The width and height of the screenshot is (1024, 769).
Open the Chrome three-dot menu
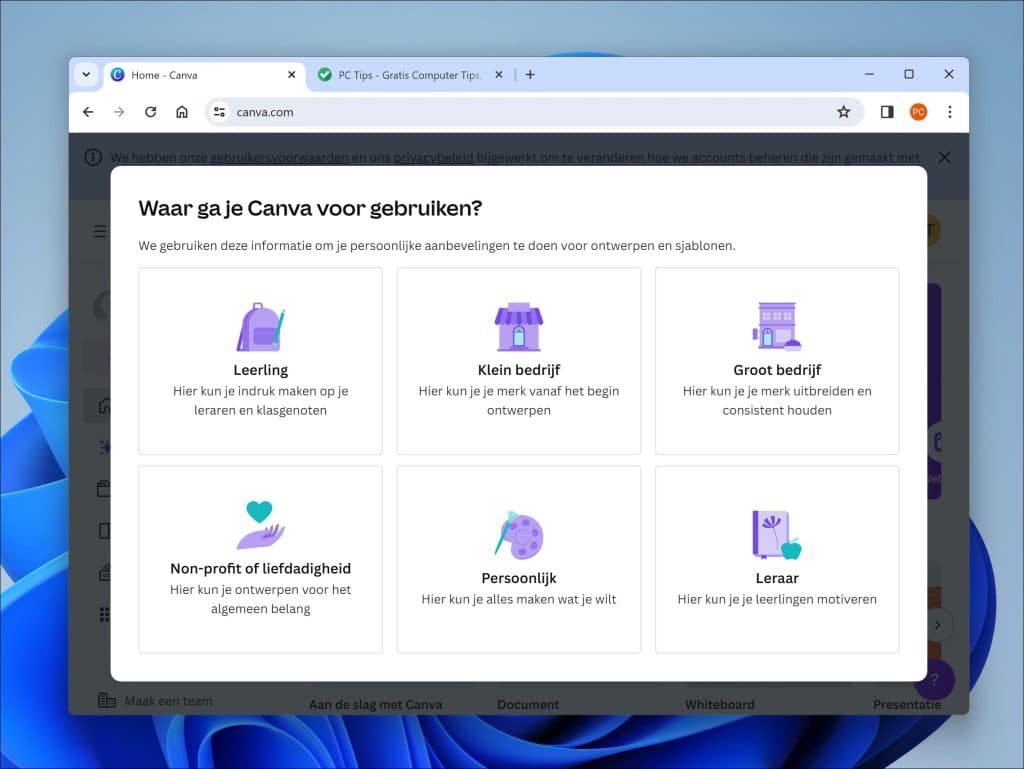(x=950, y=112)
